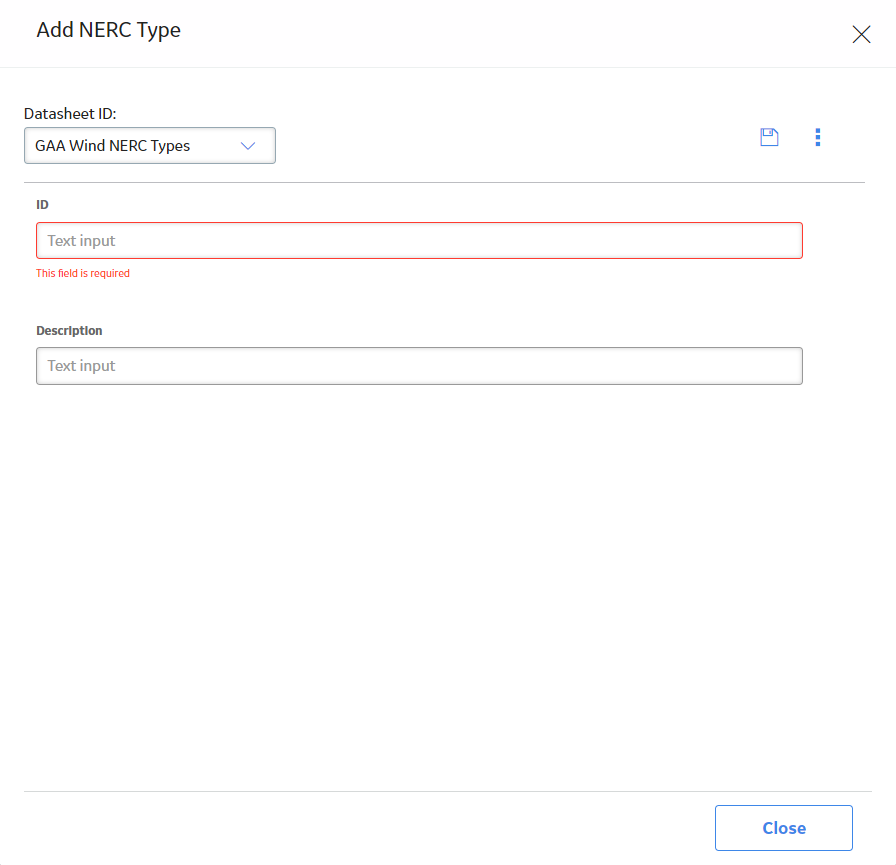Select the placeholder text in the Description box
896x865 pixels.
(81, 366)
